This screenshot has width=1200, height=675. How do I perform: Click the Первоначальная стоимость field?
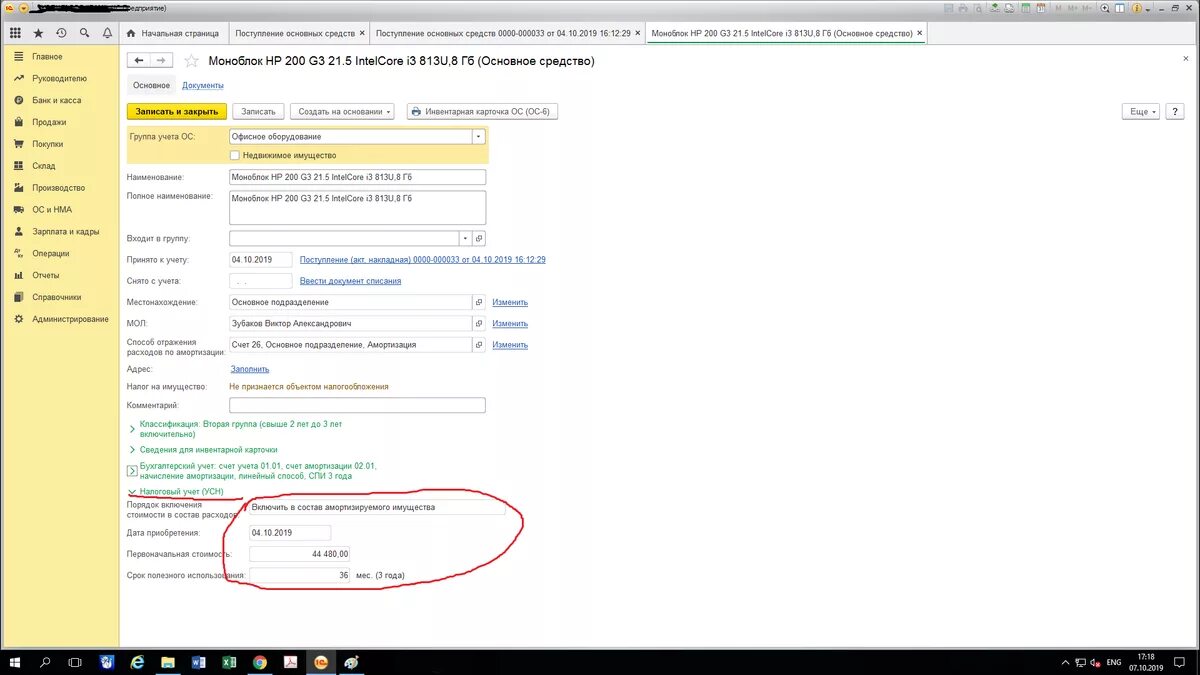point(300,554)
